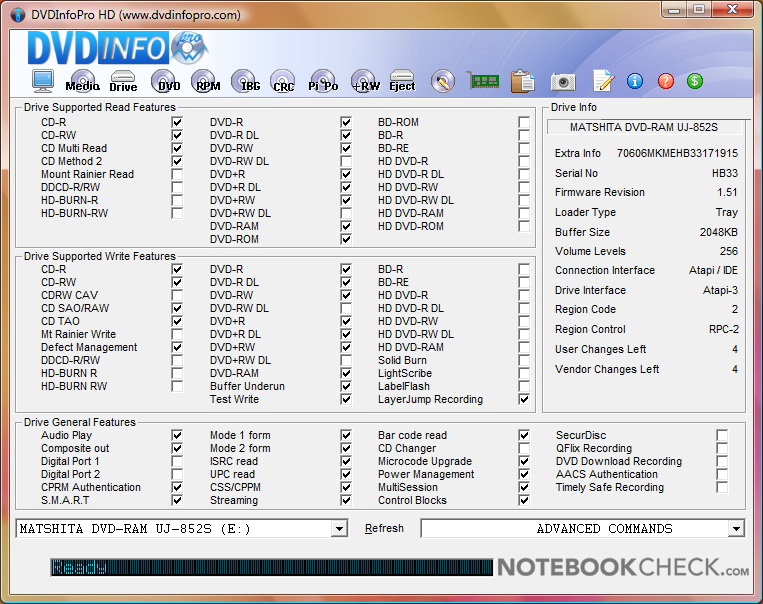
Task: Click the Ready status progress bar
Action: click(x=272, y=567)
